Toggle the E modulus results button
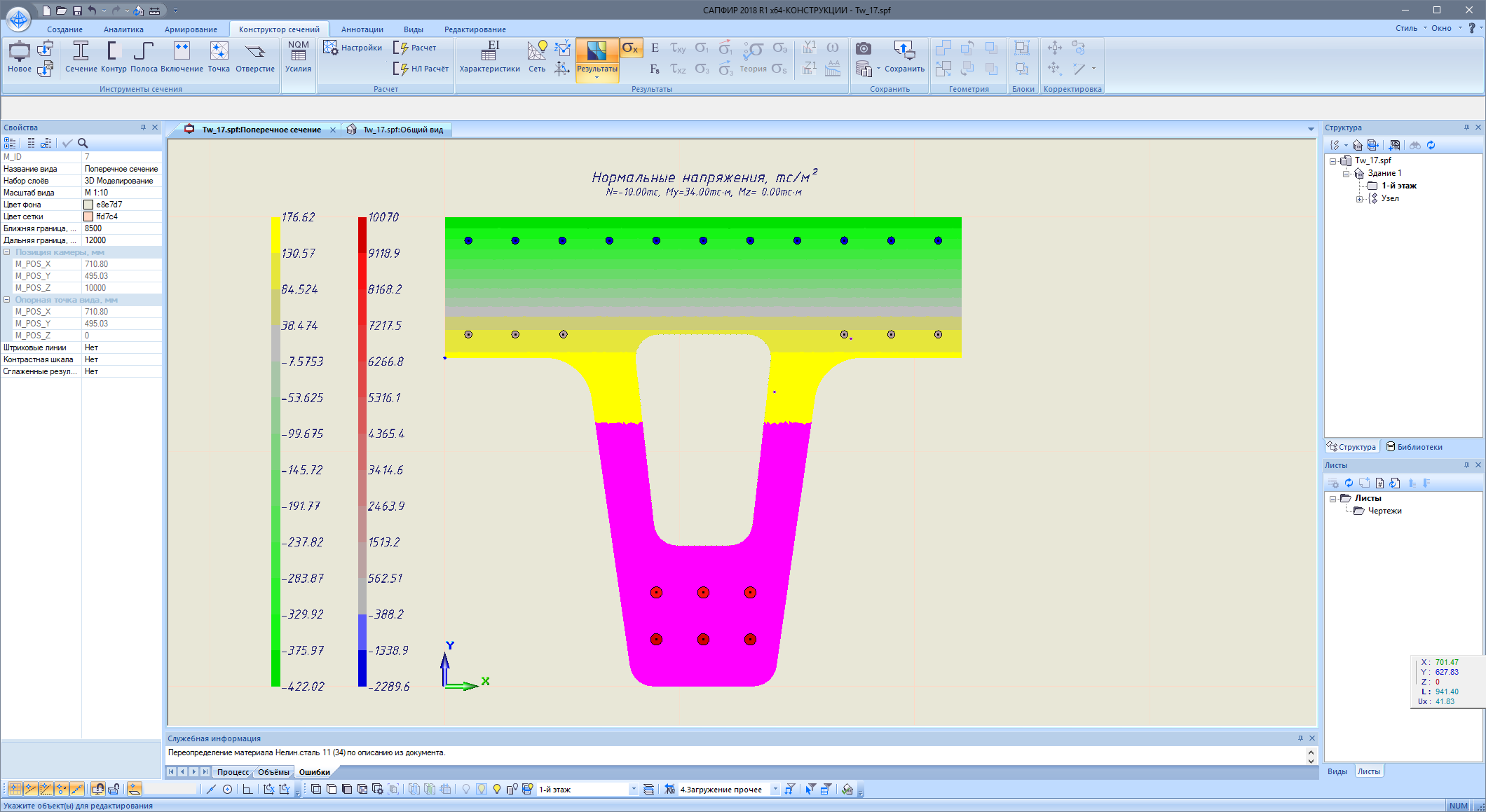This screenshot has height=812, width=1486. 655,48
